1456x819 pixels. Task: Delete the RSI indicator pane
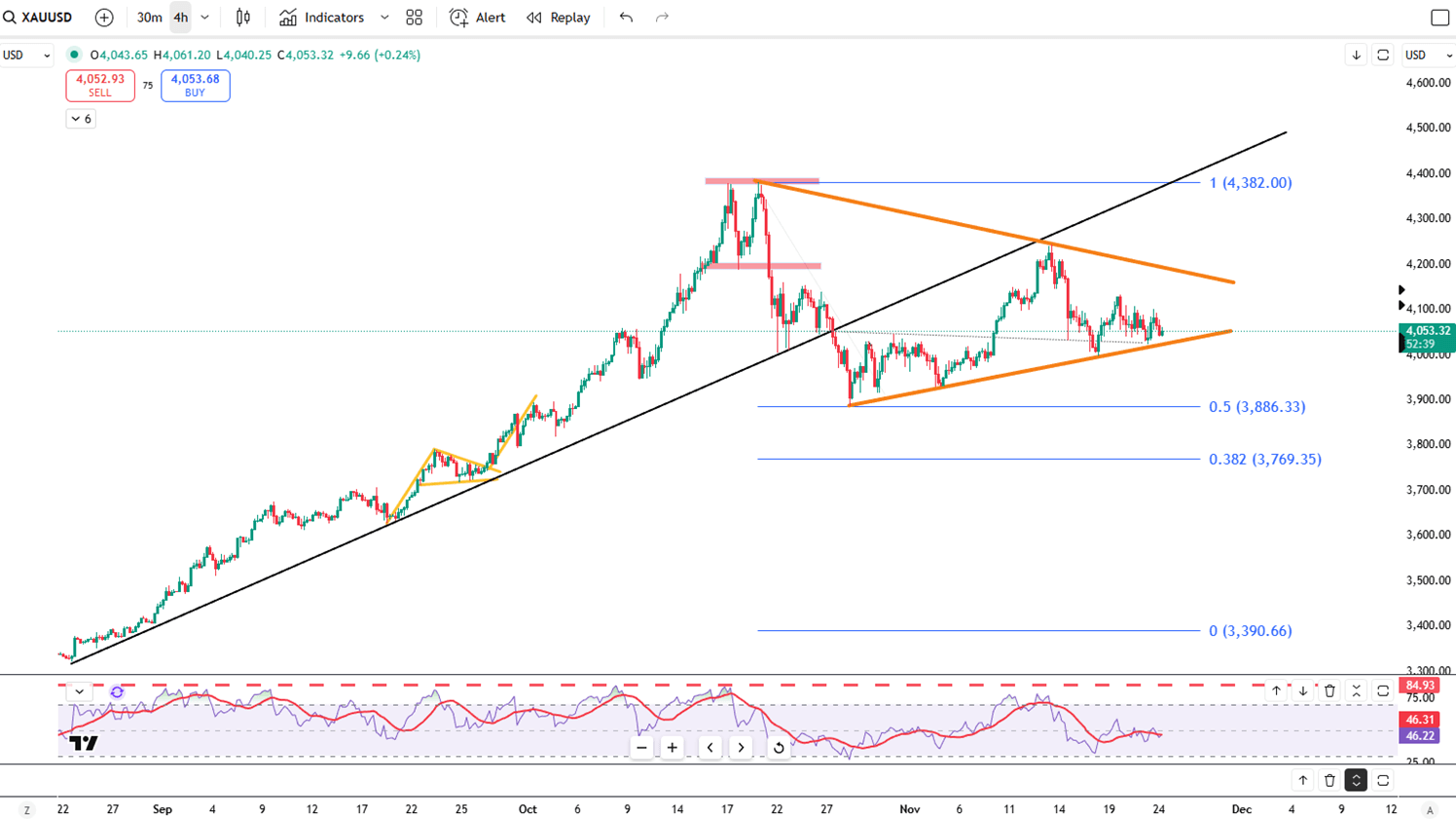coord(1329,691)
